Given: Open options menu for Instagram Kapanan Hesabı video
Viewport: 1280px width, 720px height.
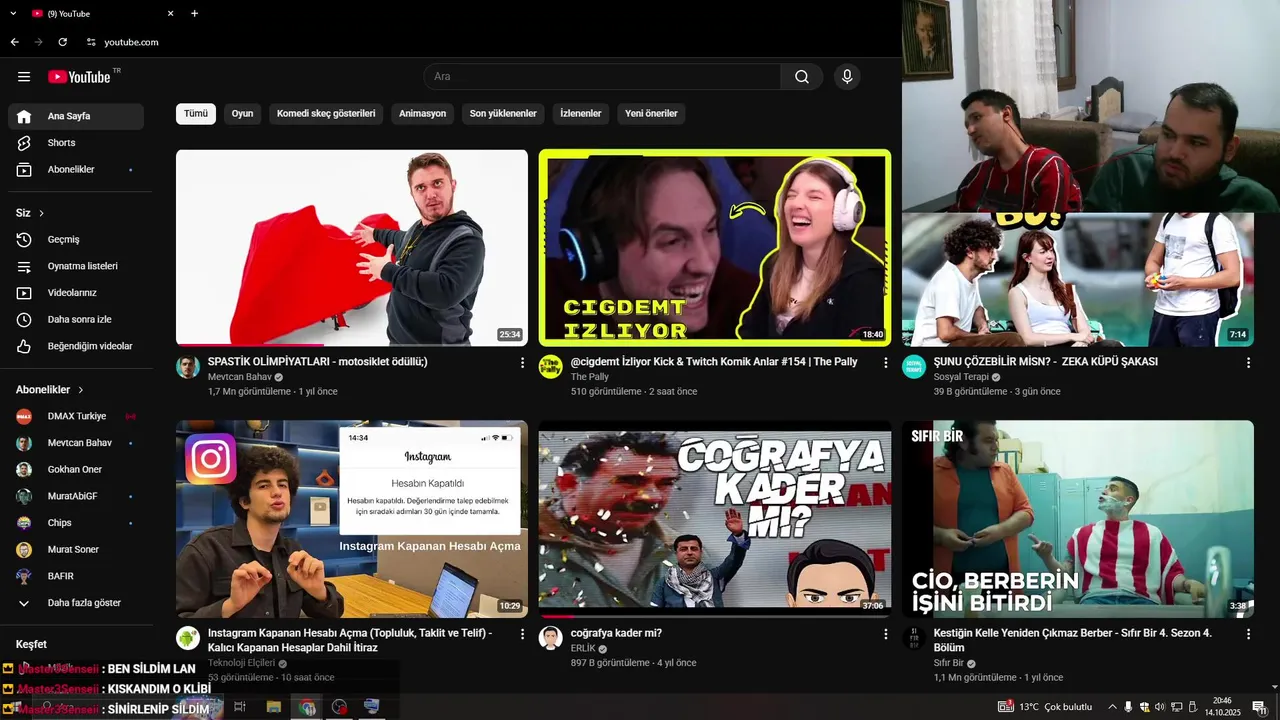Looking at the screenshot, I should pyautogui.click(x=522, y=634).
